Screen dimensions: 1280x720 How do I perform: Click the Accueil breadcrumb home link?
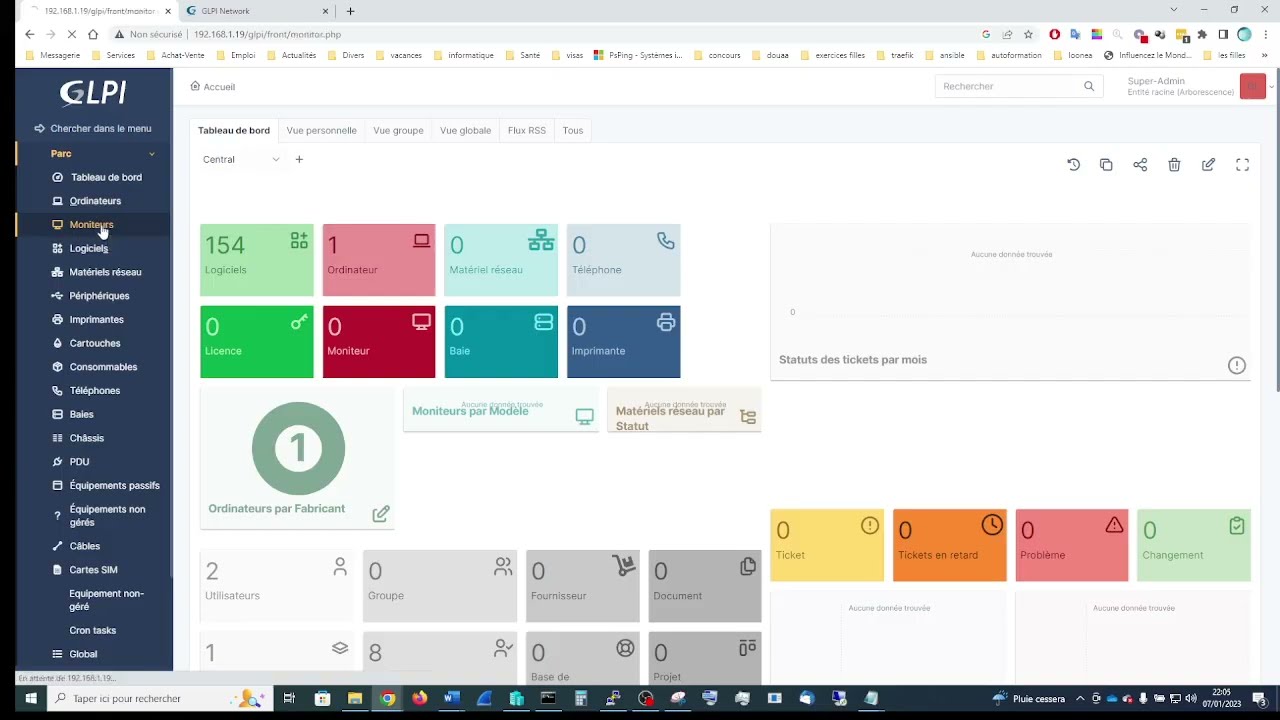pos(213,87)
